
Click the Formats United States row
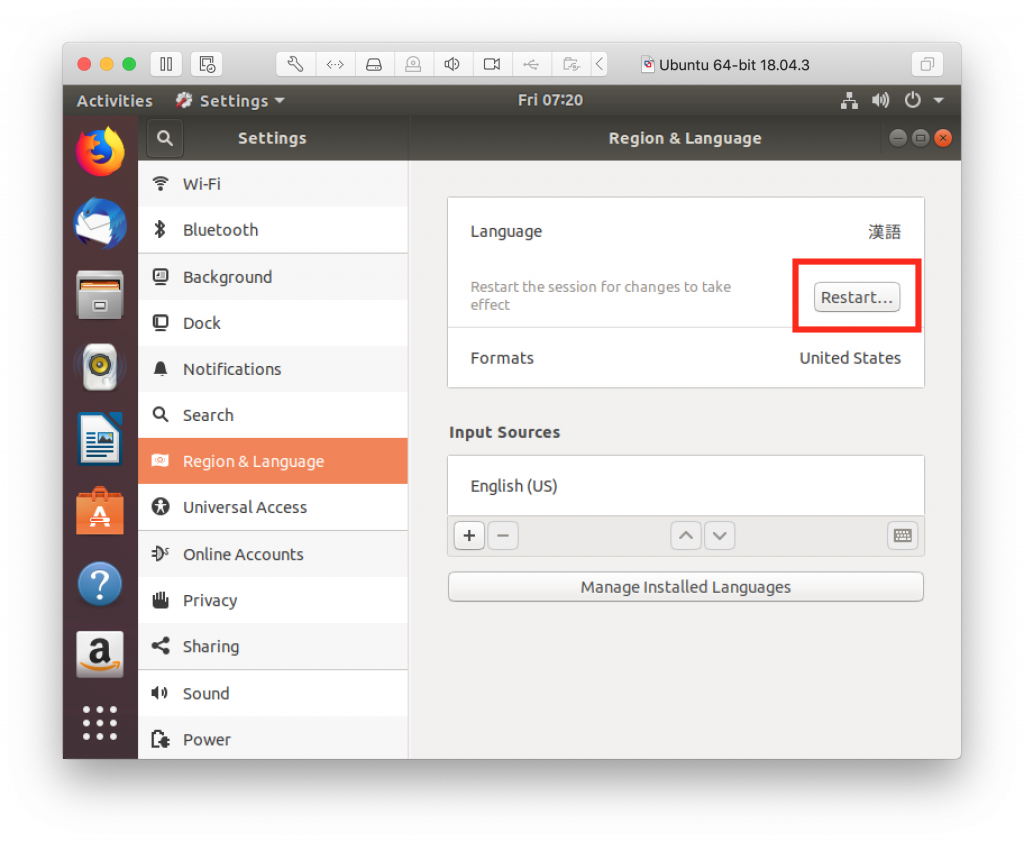coord(685,358)
